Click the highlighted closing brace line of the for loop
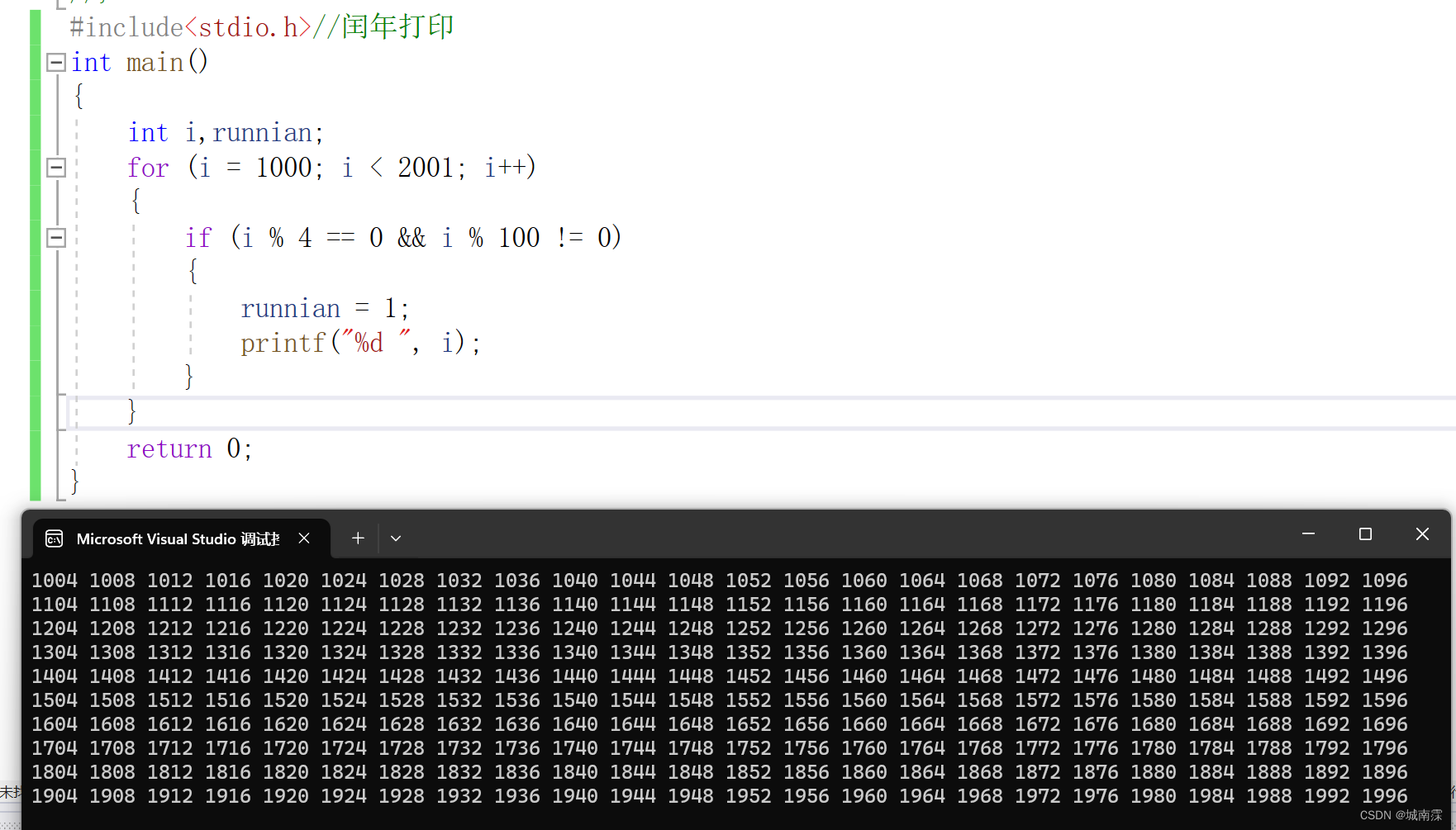The height and width of the screenshot is (830, 1456). coord(760,413)
